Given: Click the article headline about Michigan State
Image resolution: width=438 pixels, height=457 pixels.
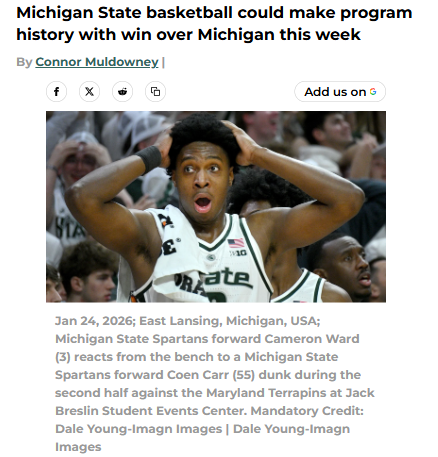Looking at the screenshot, I should pyautogui.click(x=214, y=23).
